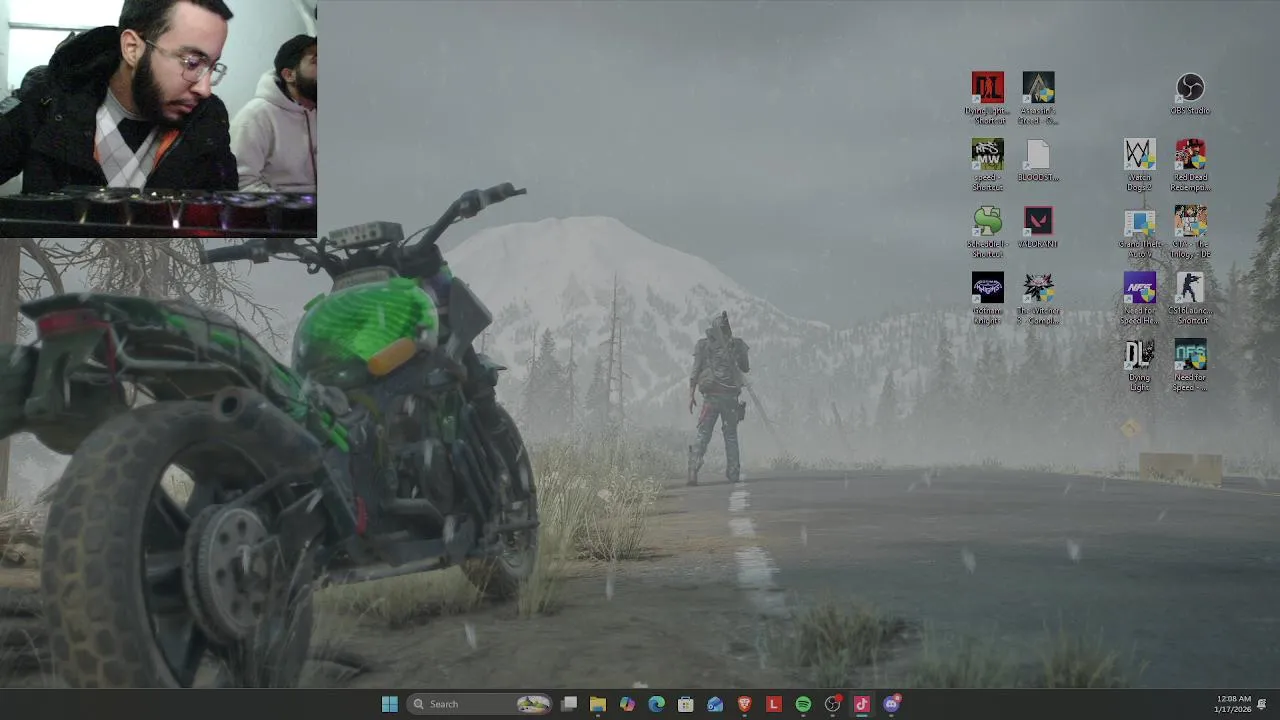This screenshot has width=1280, height=720.
Task: Select the GTA The Trilogy DE icon
Action: pyautogui.click(x=1190, y=232)
